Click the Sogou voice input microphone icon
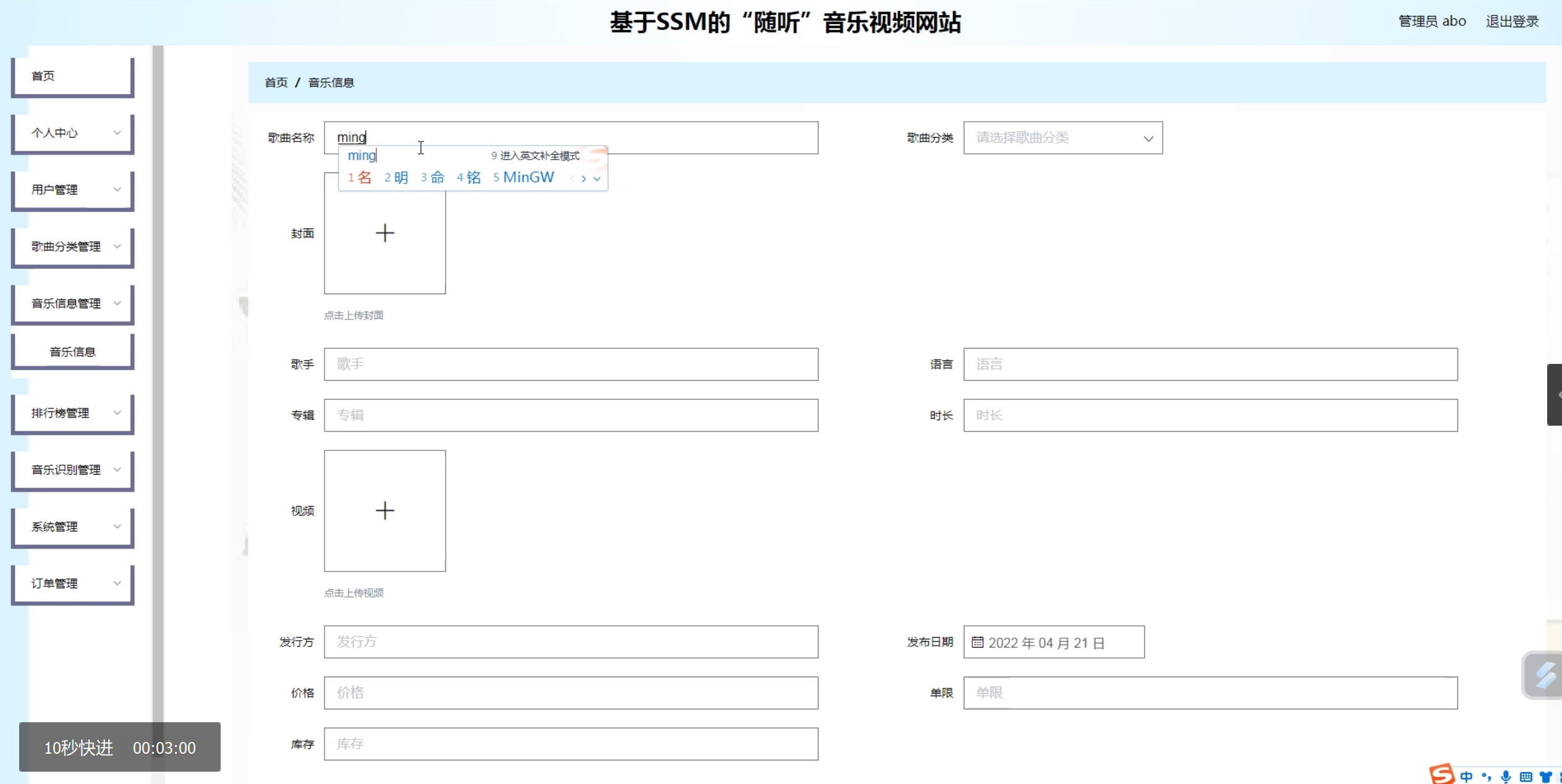This screenshot has width=1562, height=784. point(1506,777)
